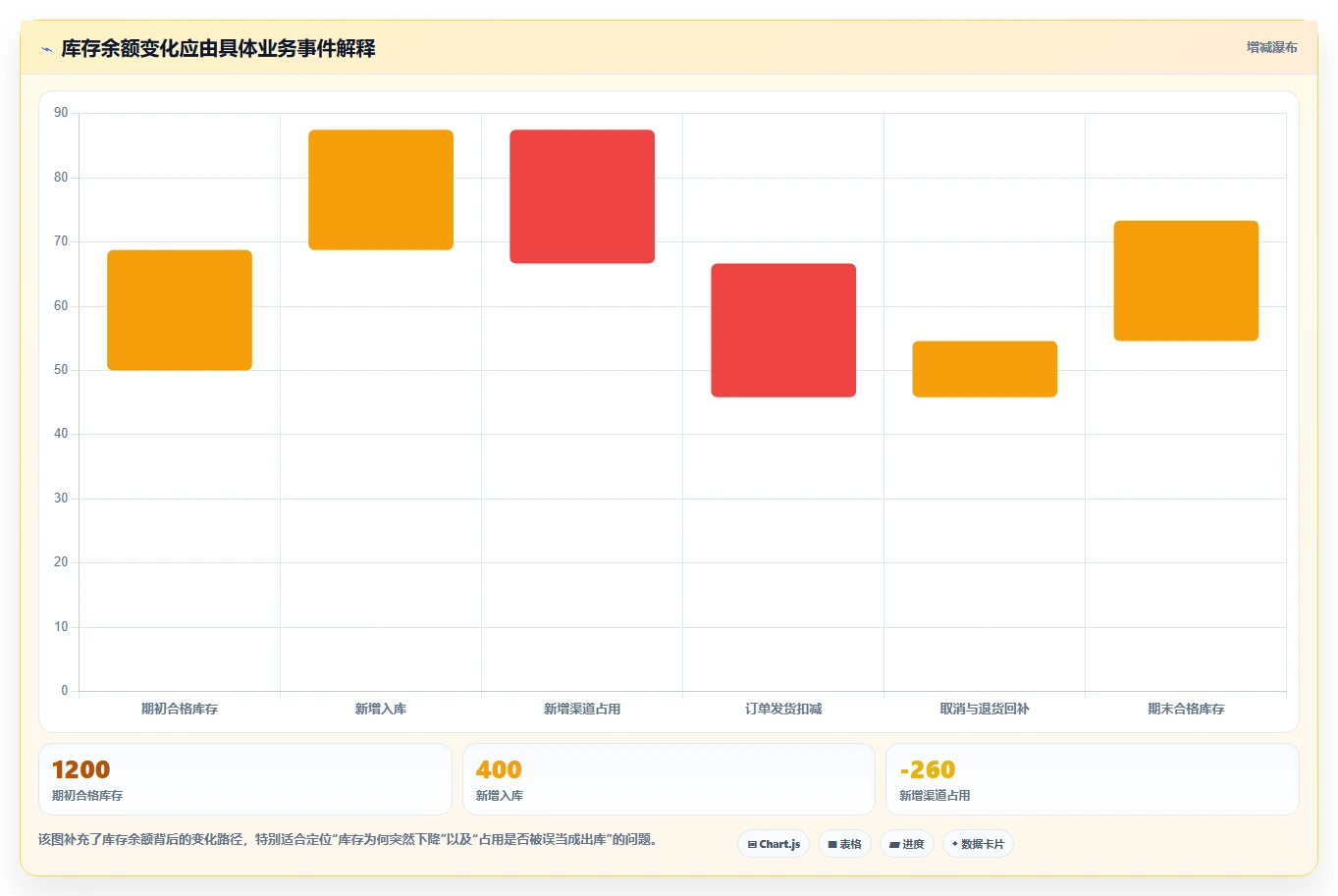
Task: Click the y-axis value 90
Action: pyautogui.click(x=61, y=113)
